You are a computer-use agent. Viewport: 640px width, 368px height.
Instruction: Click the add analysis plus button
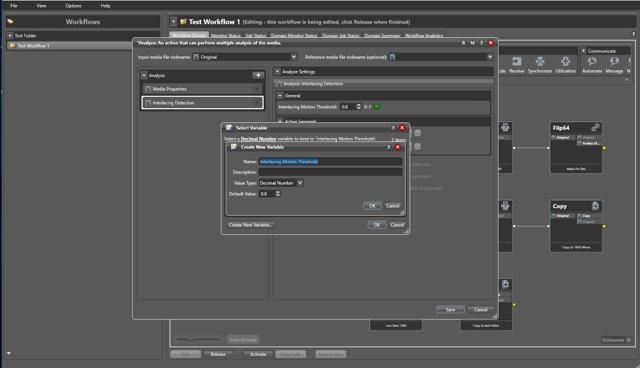click(x=258, y=75)
